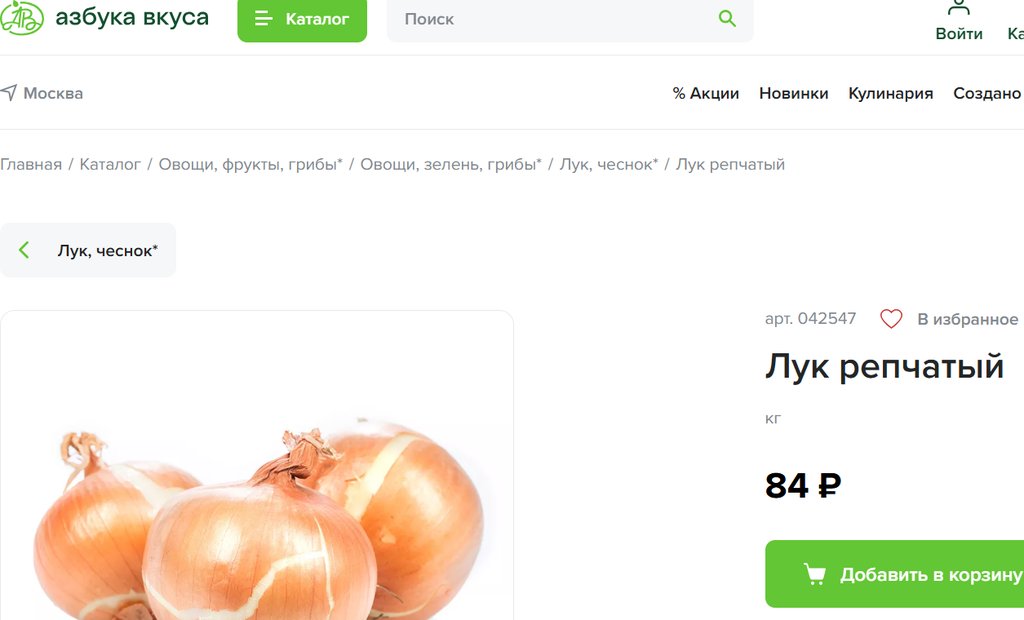1024x620 pixels.
Task: Open the % Акции menu item
Action: 706,93
